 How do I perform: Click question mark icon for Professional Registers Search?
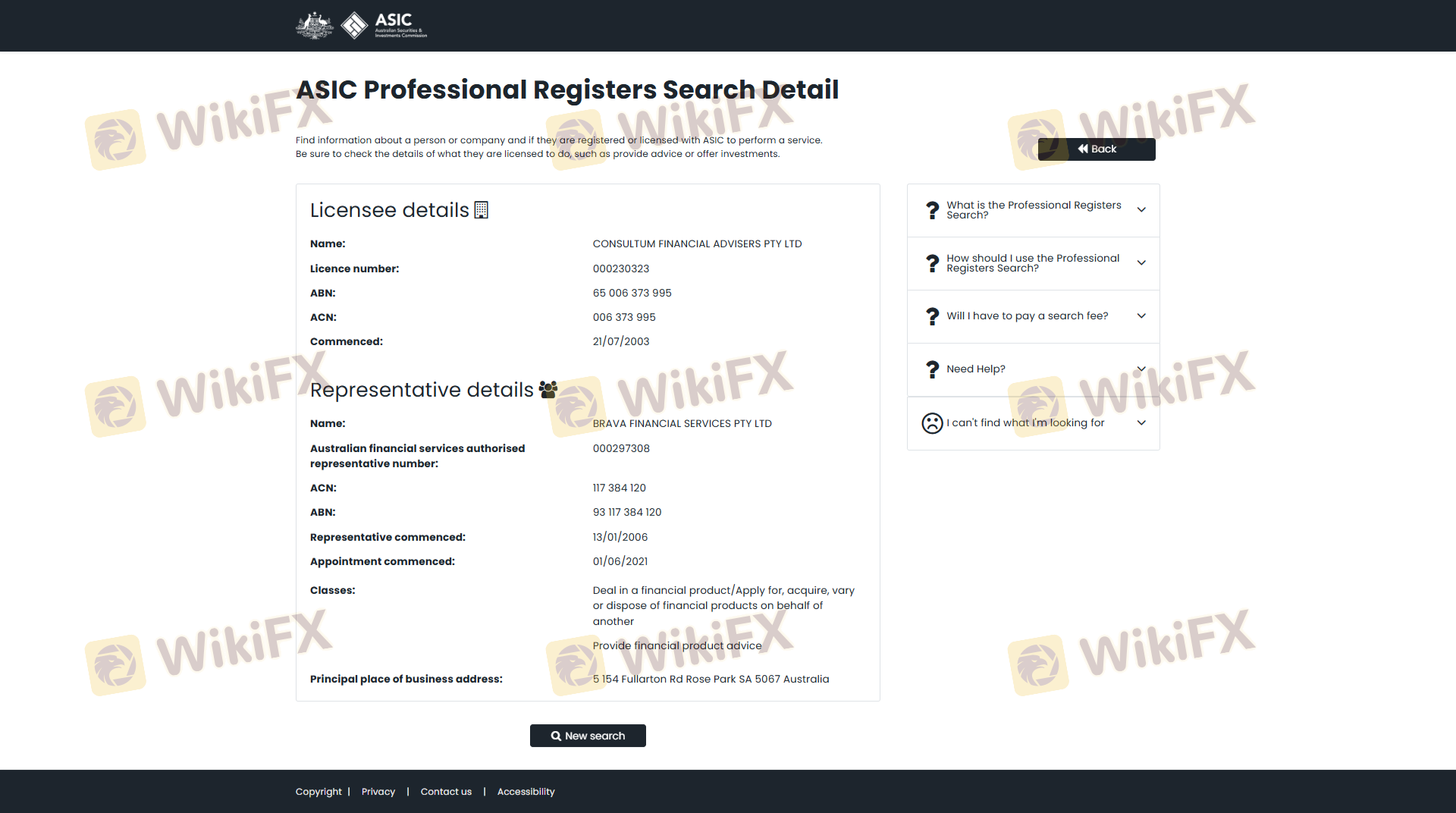pyautogui.click(x=932, y=210)
